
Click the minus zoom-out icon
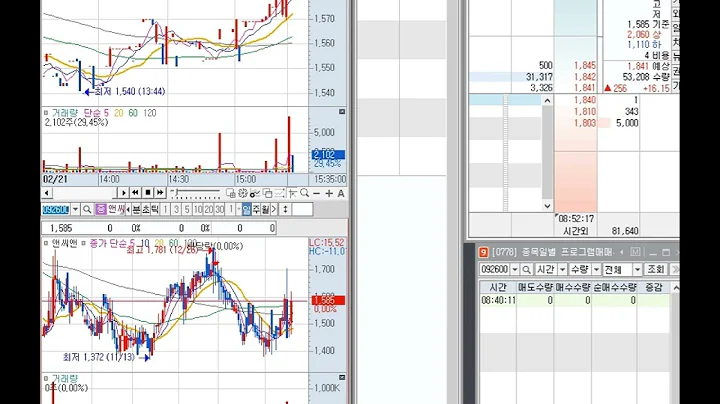(x=317, y=194)
